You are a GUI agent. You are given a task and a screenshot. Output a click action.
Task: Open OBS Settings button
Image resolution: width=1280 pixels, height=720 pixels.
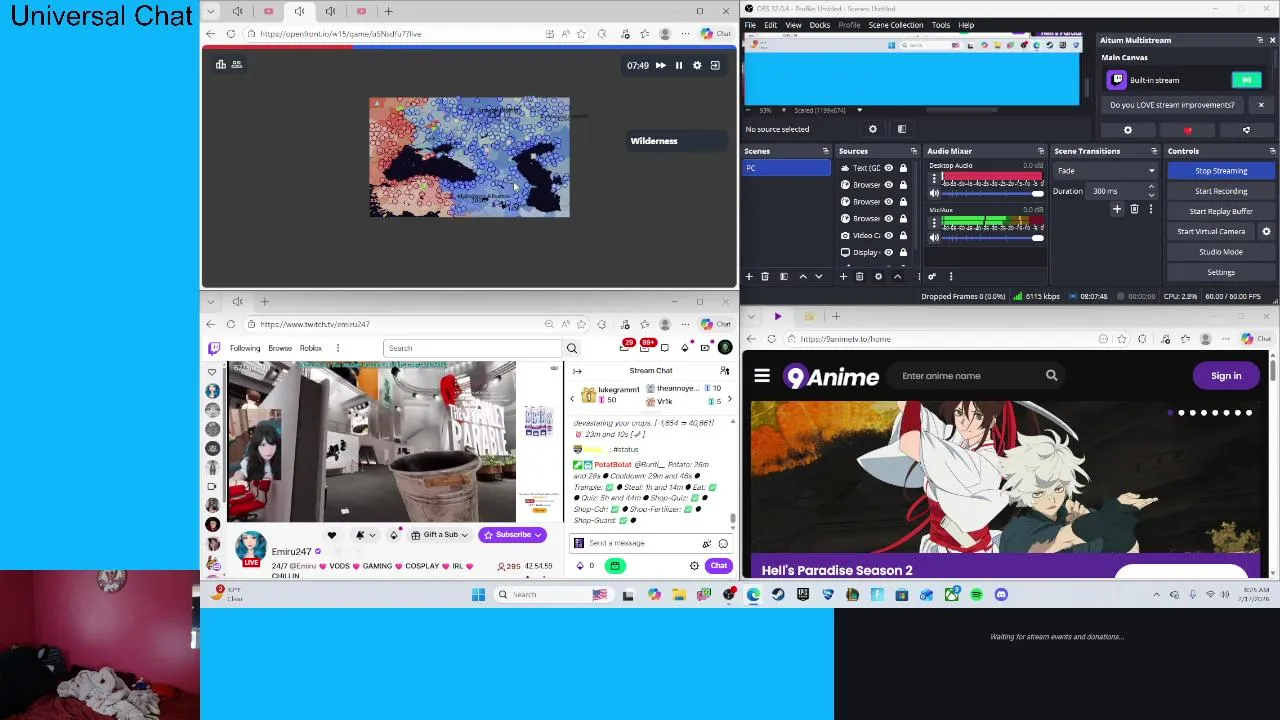pos(1221,272)
